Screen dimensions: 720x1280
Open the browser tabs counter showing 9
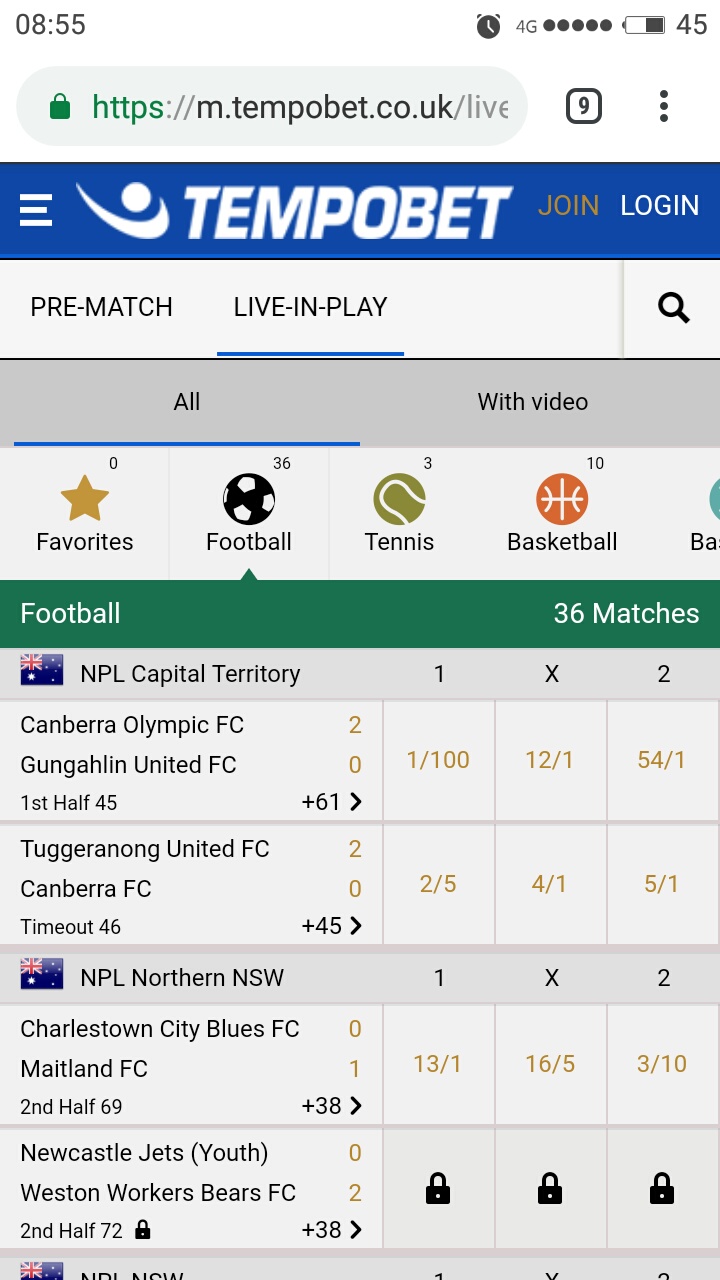[584, 106]
